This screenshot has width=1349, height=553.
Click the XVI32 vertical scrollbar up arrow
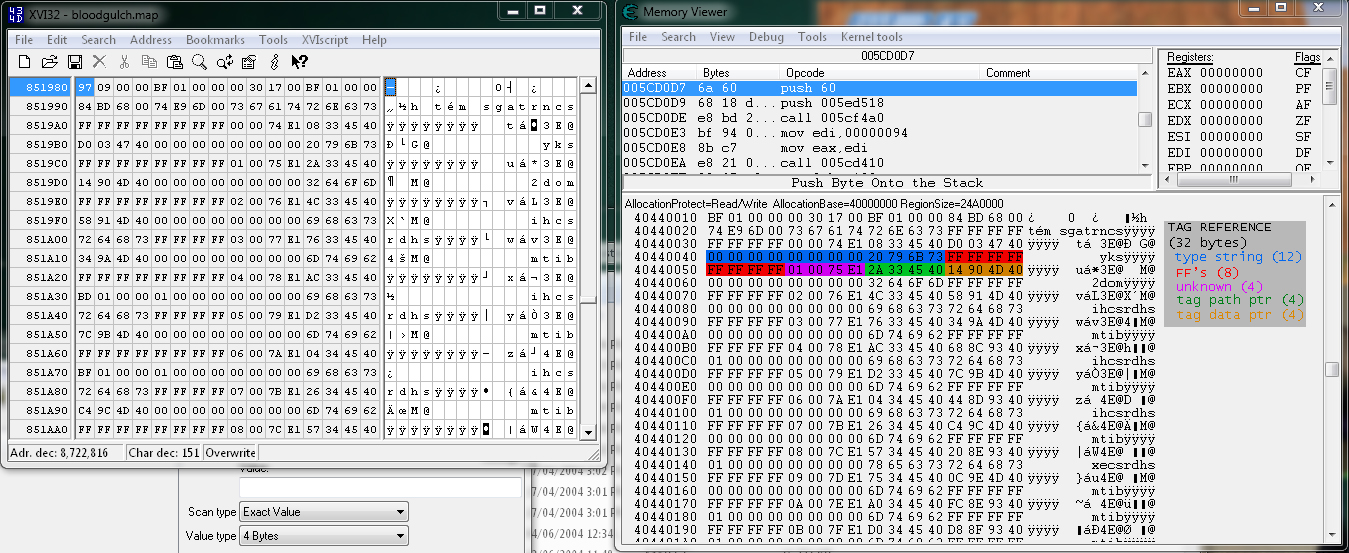(589, 86)
